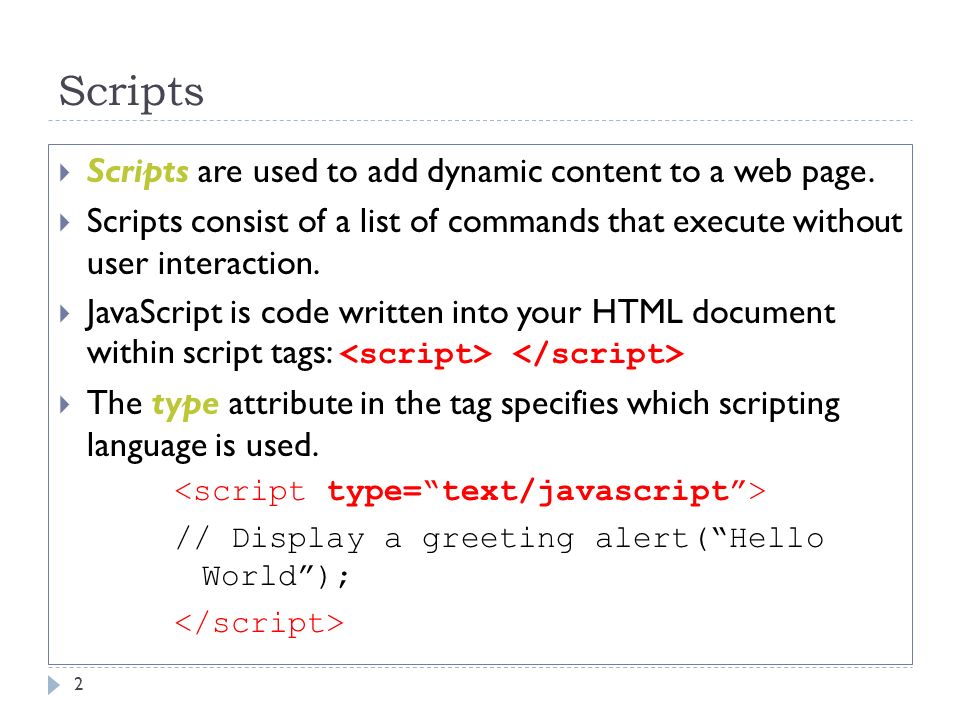Click the green italic word "type"

click(185, 405)
